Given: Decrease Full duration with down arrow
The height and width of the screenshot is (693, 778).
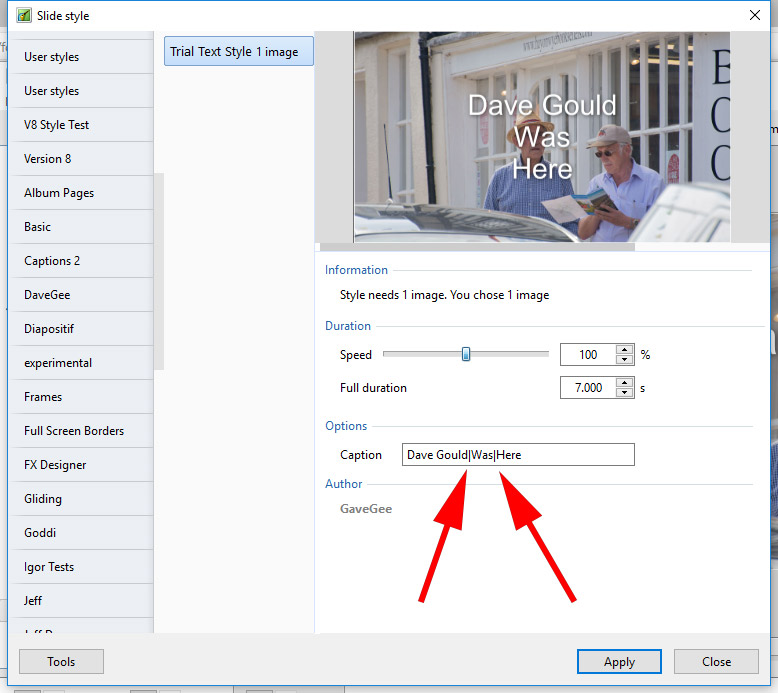Looking at the screenshot, I should pos(625,393).
